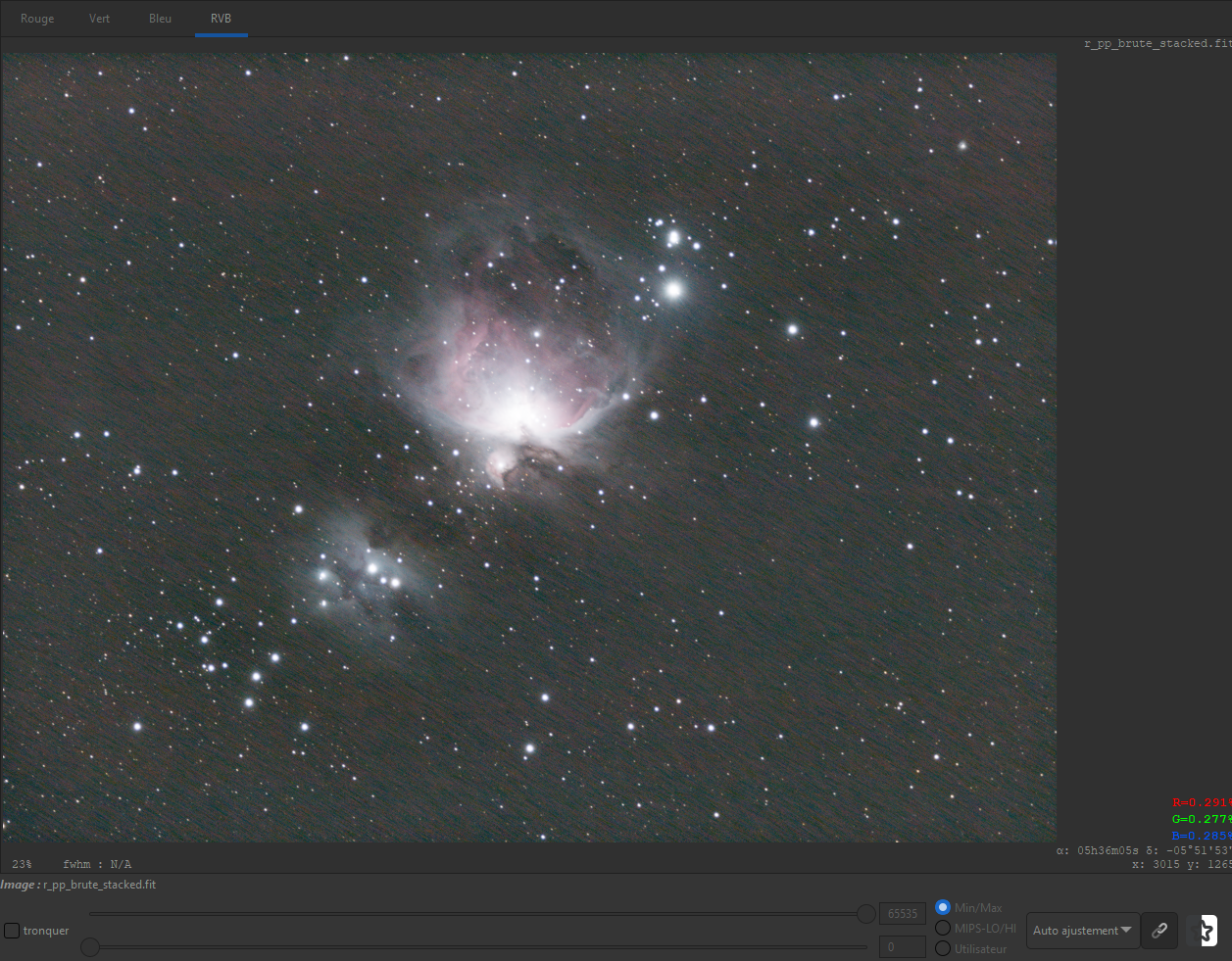Click the right ascension and declination readout
The image size is (1232, 961).
[x=1144, y=850]
